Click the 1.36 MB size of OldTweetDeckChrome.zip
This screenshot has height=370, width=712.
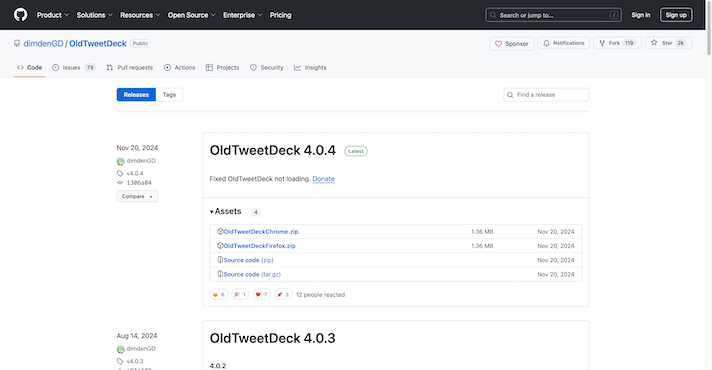482,232
